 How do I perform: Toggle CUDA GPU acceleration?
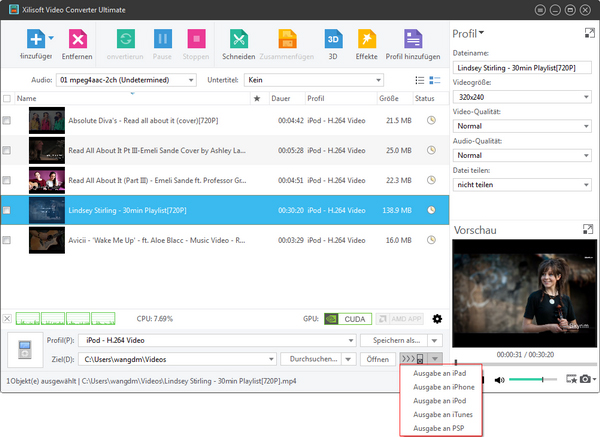tap(348, 319)
